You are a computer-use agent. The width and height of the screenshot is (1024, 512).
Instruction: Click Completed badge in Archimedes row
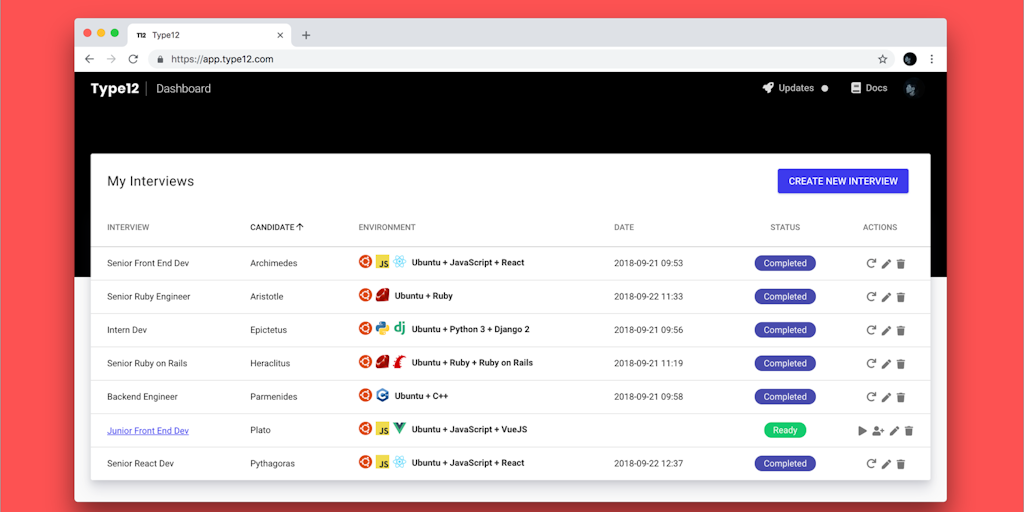(x=785, y=263)
